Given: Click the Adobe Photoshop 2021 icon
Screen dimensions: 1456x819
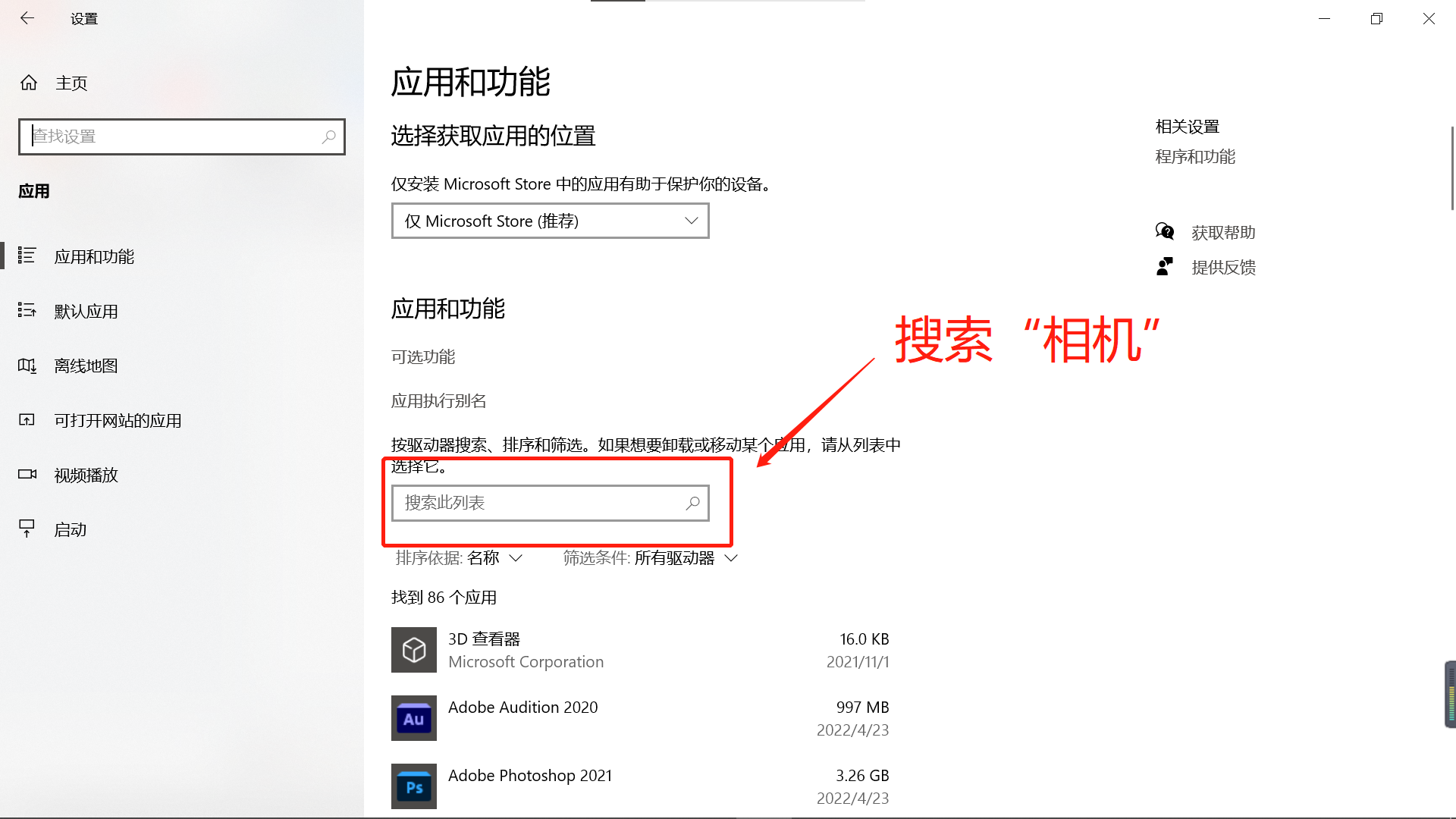Looking at the screenshot, I should 413,786.
